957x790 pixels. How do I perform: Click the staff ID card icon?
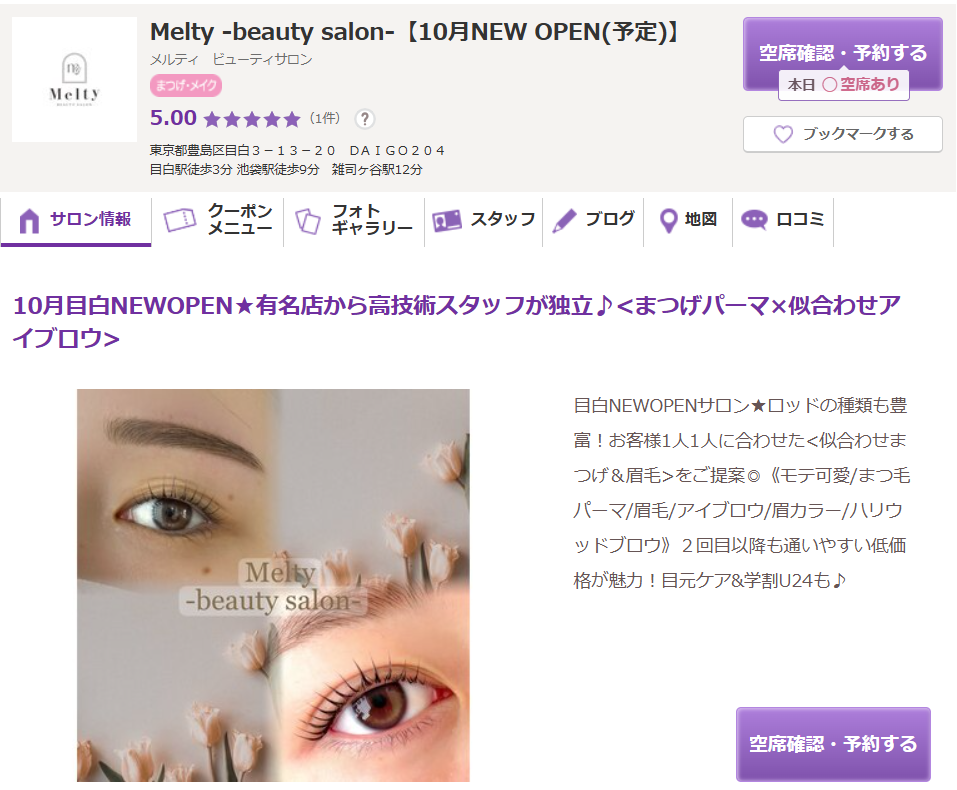pos(447,221)
